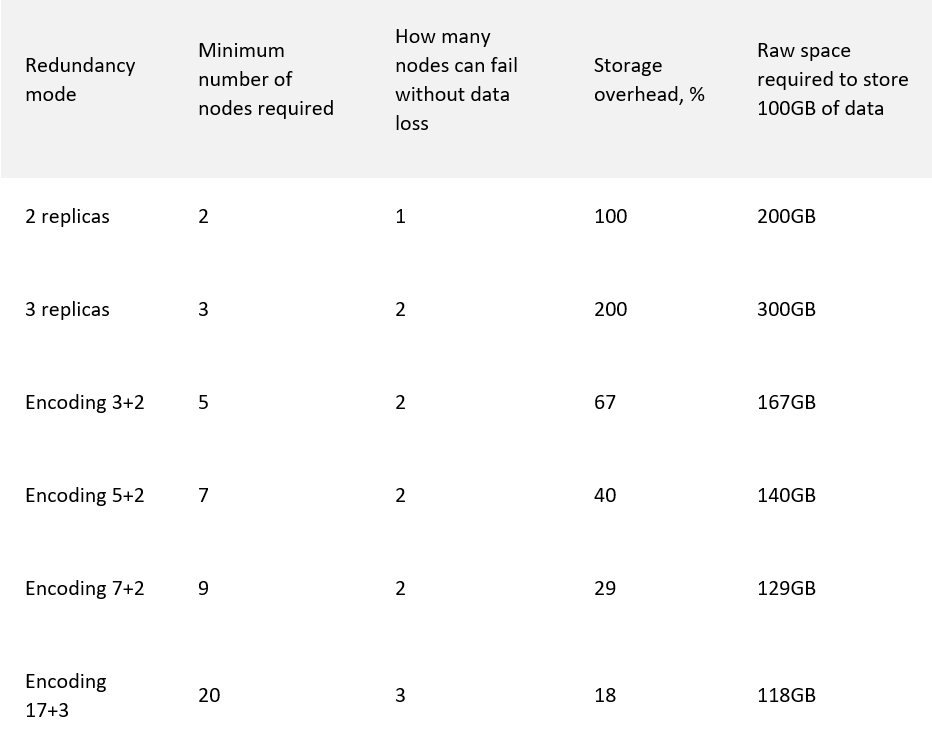This screenshot has width=932, height=752.
Task: Click the 129GB raw space cell
Action: [x=786, y=589]
